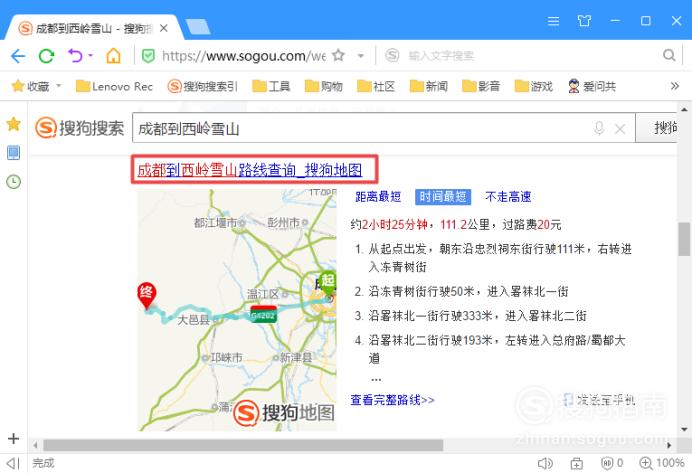The height and width of the screenshot is (473, 692).
Task: Click the sidebar plus add icon
Action: pyautogui.click(x=14, y=439)
